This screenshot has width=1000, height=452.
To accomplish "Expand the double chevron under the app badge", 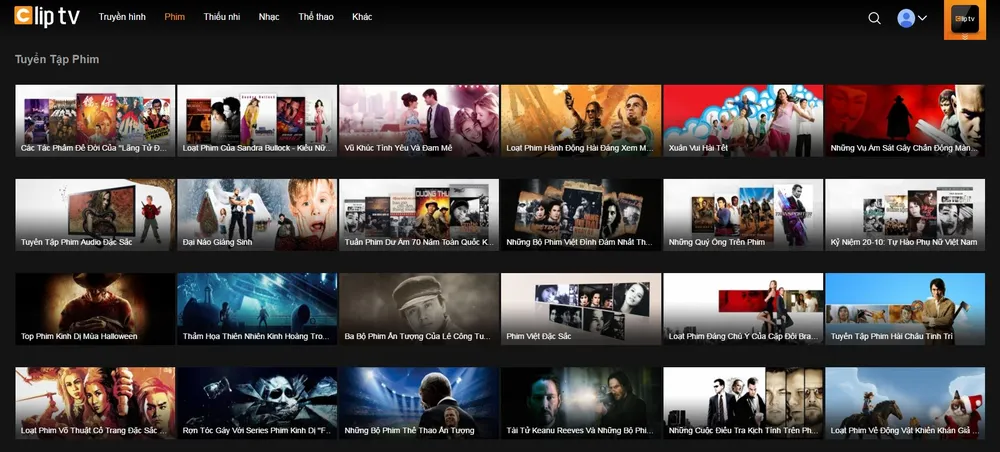I will pyautogui.click(x=965, y=36).
